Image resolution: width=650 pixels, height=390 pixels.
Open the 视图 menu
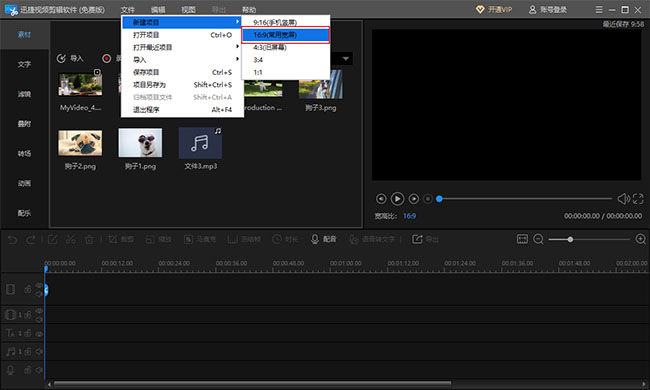(188, 10)
